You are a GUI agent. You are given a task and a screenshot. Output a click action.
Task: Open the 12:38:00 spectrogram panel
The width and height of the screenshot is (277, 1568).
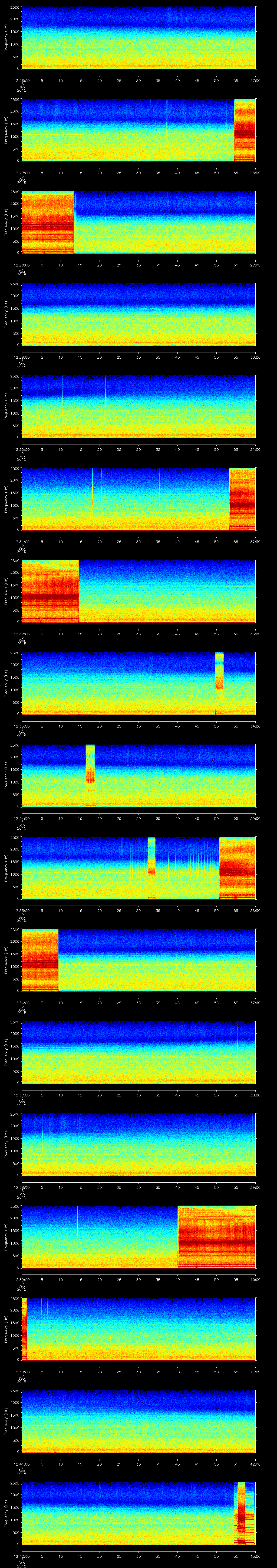tap(138, 1144)
